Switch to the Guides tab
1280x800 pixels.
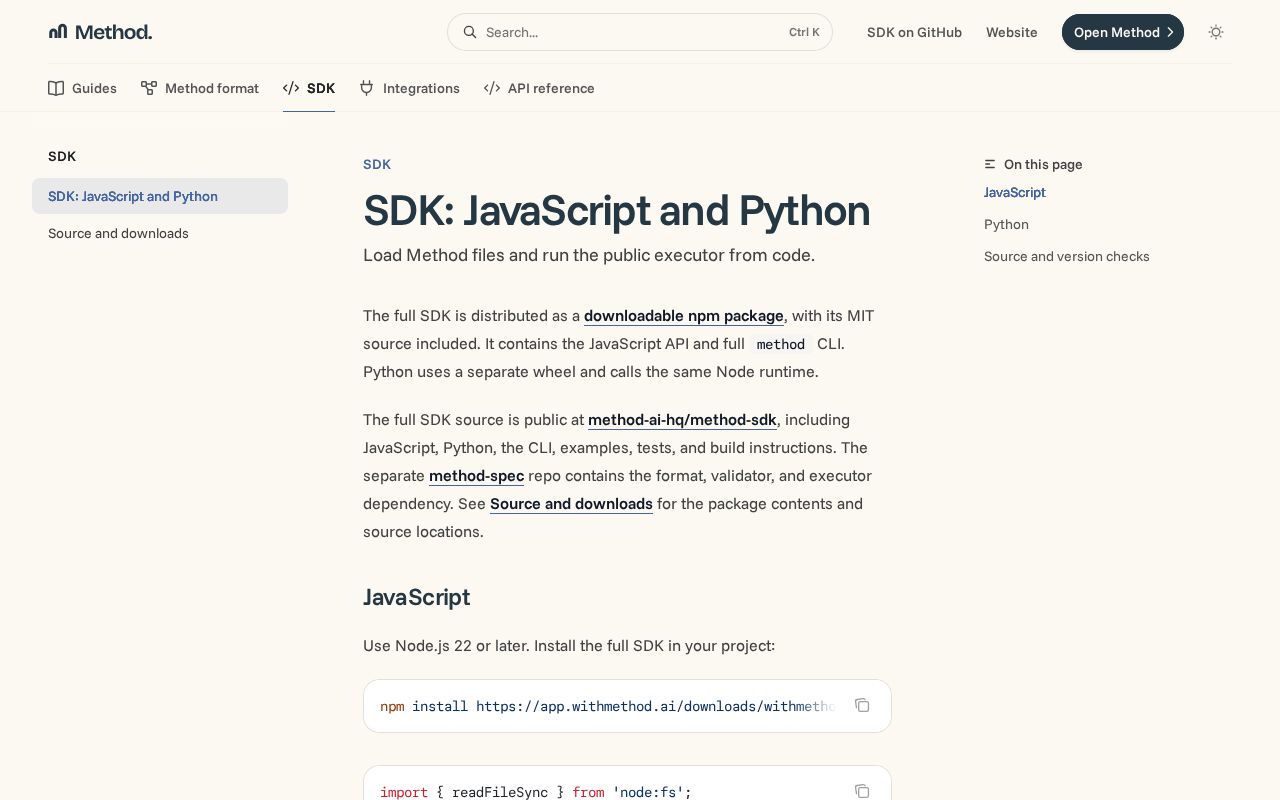point(82,88)
